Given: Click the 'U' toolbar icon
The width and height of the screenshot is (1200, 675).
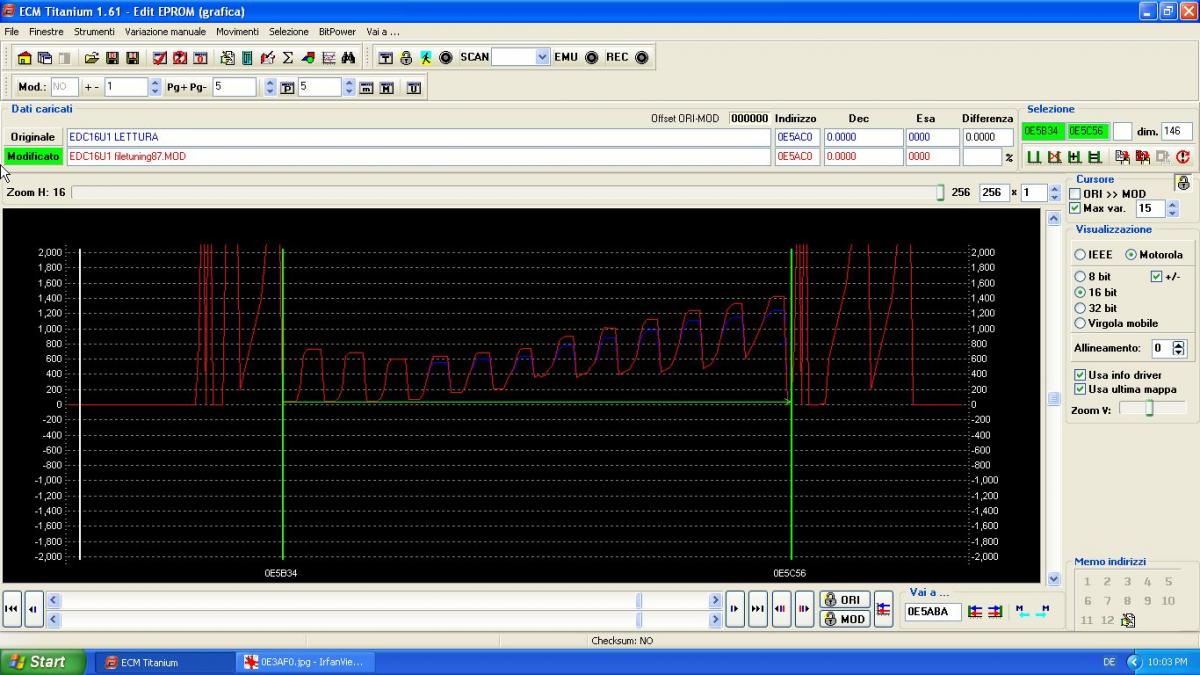Looking at the screenshot, I should pyautogui.click(x=414, y=88).
